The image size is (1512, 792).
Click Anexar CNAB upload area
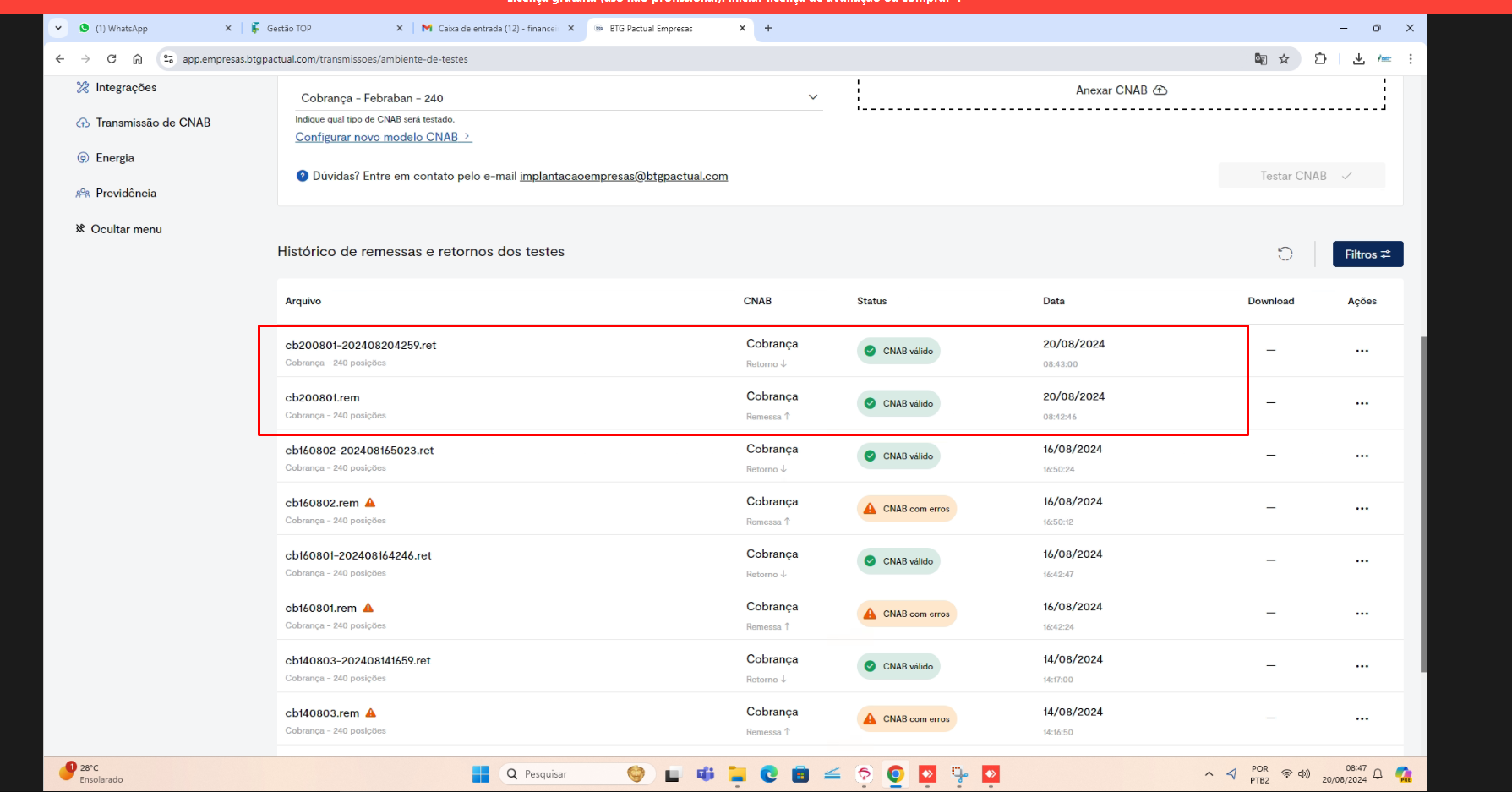pos(1122,90)
